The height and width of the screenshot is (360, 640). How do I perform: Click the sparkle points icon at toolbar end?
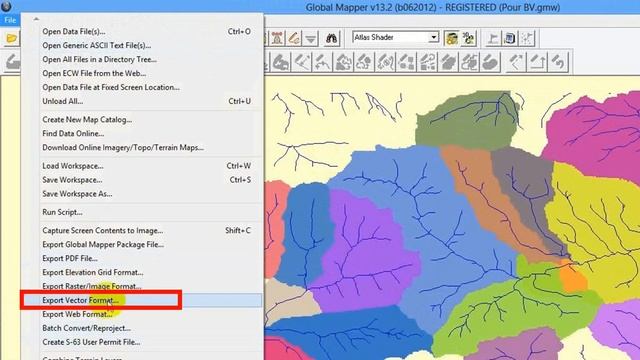(527, 38)
